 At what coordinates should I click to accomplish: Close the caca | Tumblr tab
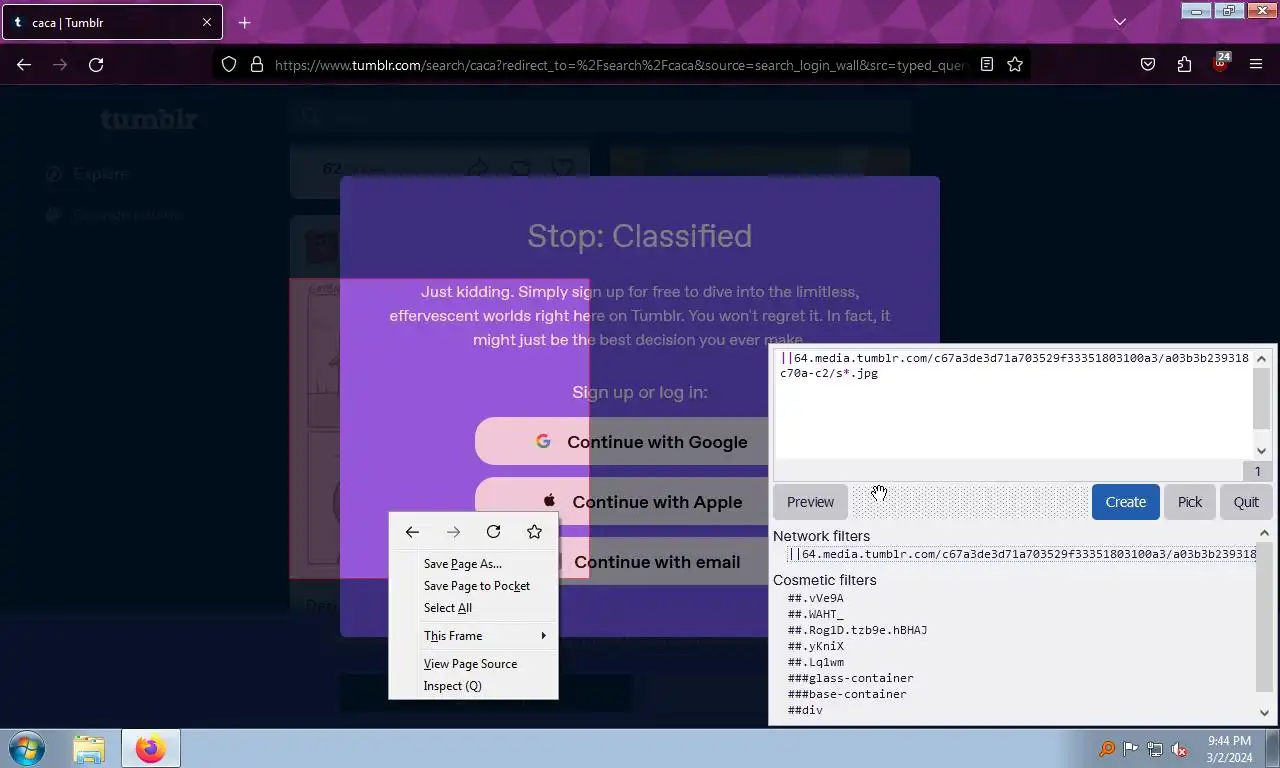point(207,22)
